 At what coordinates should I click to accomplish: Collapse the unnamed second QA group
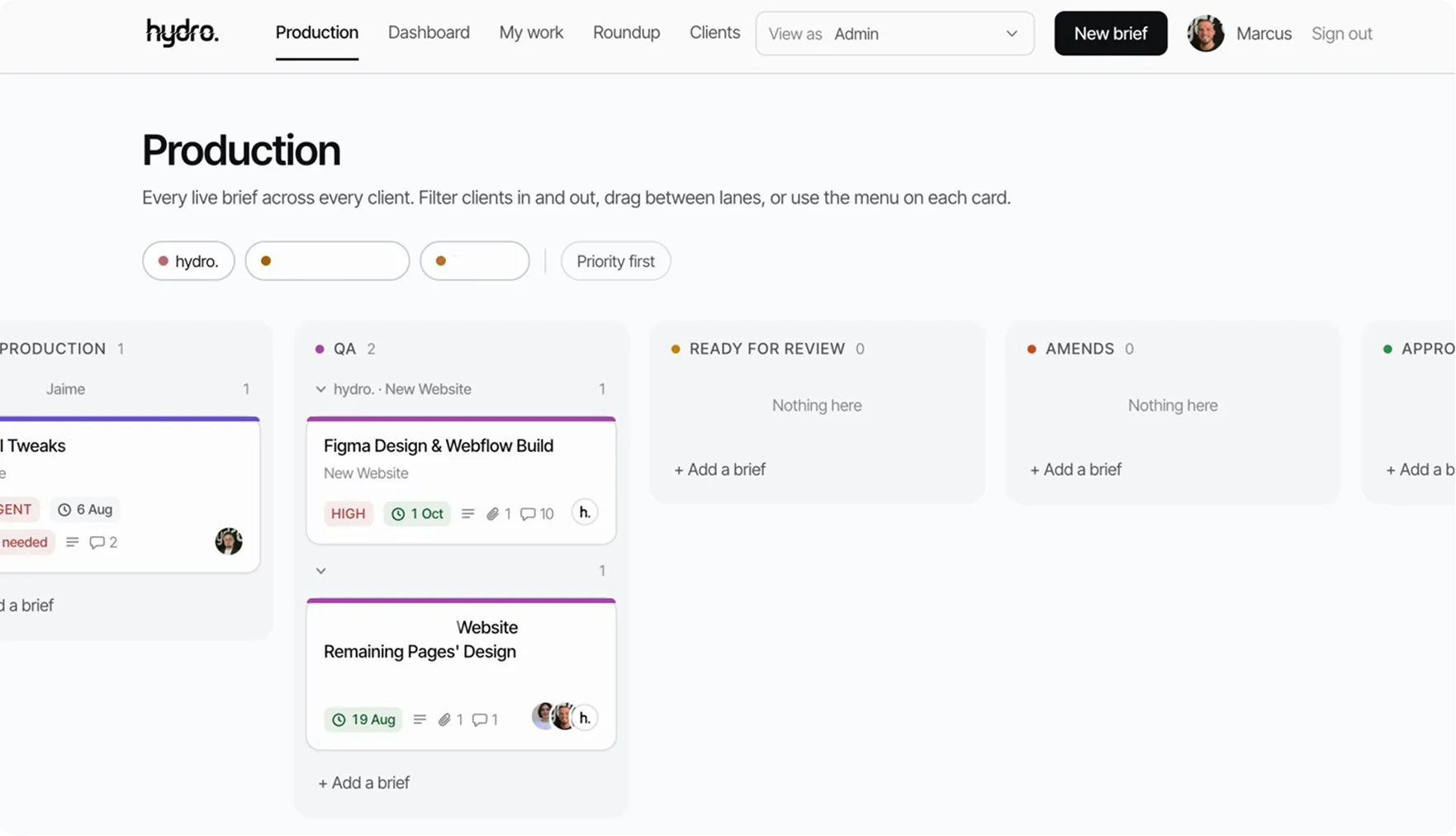tap(320, 571)
